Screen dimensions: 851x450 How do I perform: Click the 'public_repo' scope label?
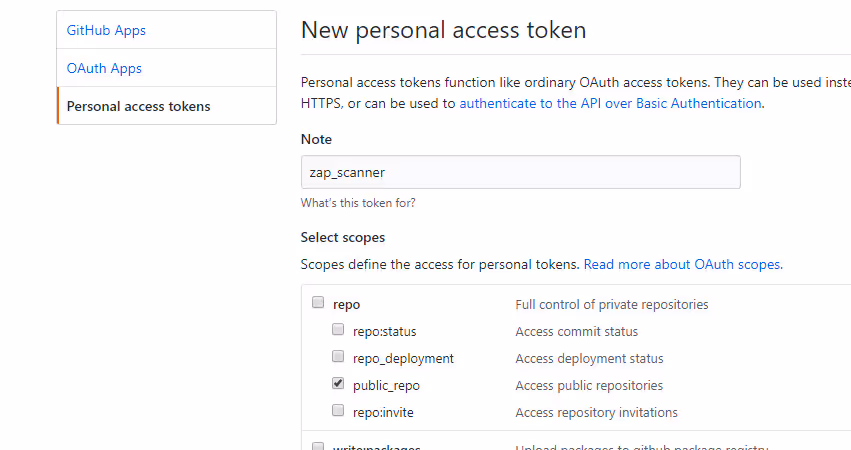(x=386, y=386)
